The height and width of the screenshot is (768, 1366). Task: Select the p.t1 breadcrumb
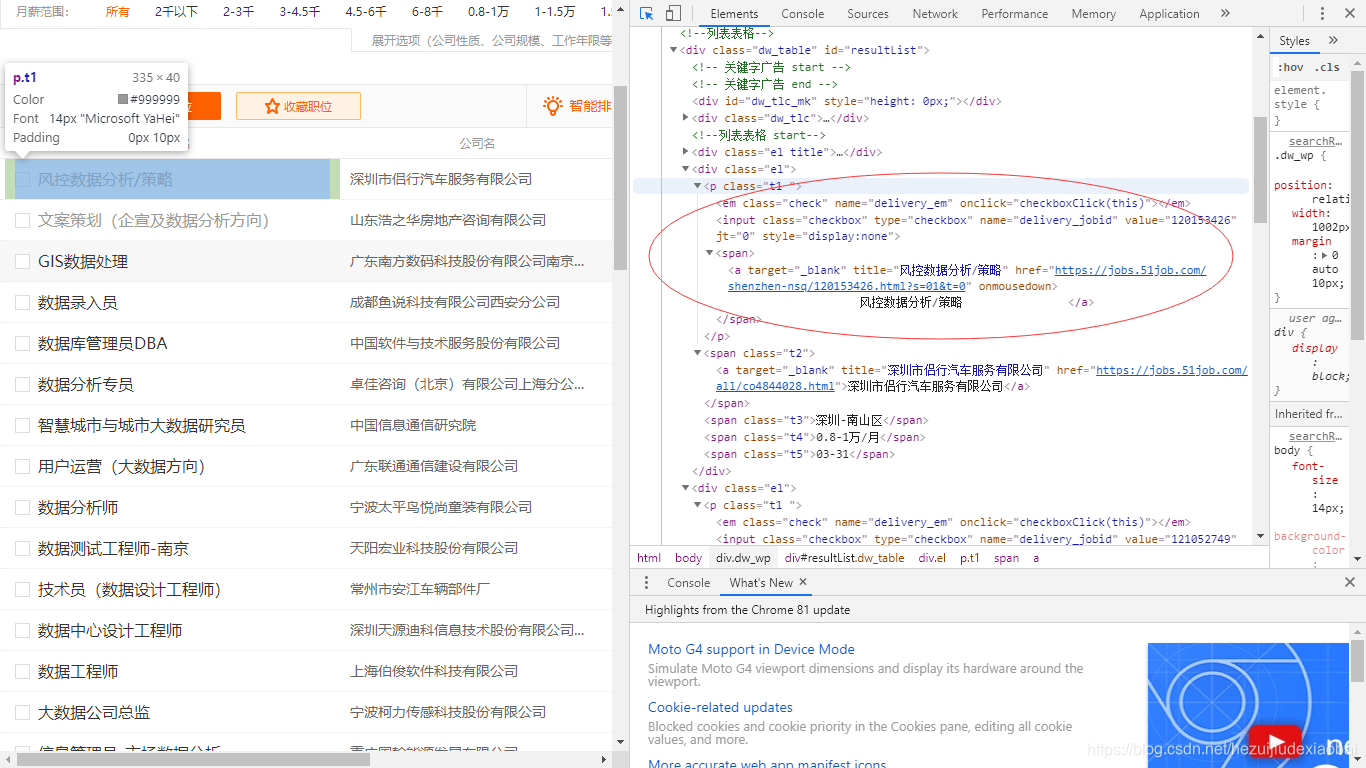tap(970, 558)
